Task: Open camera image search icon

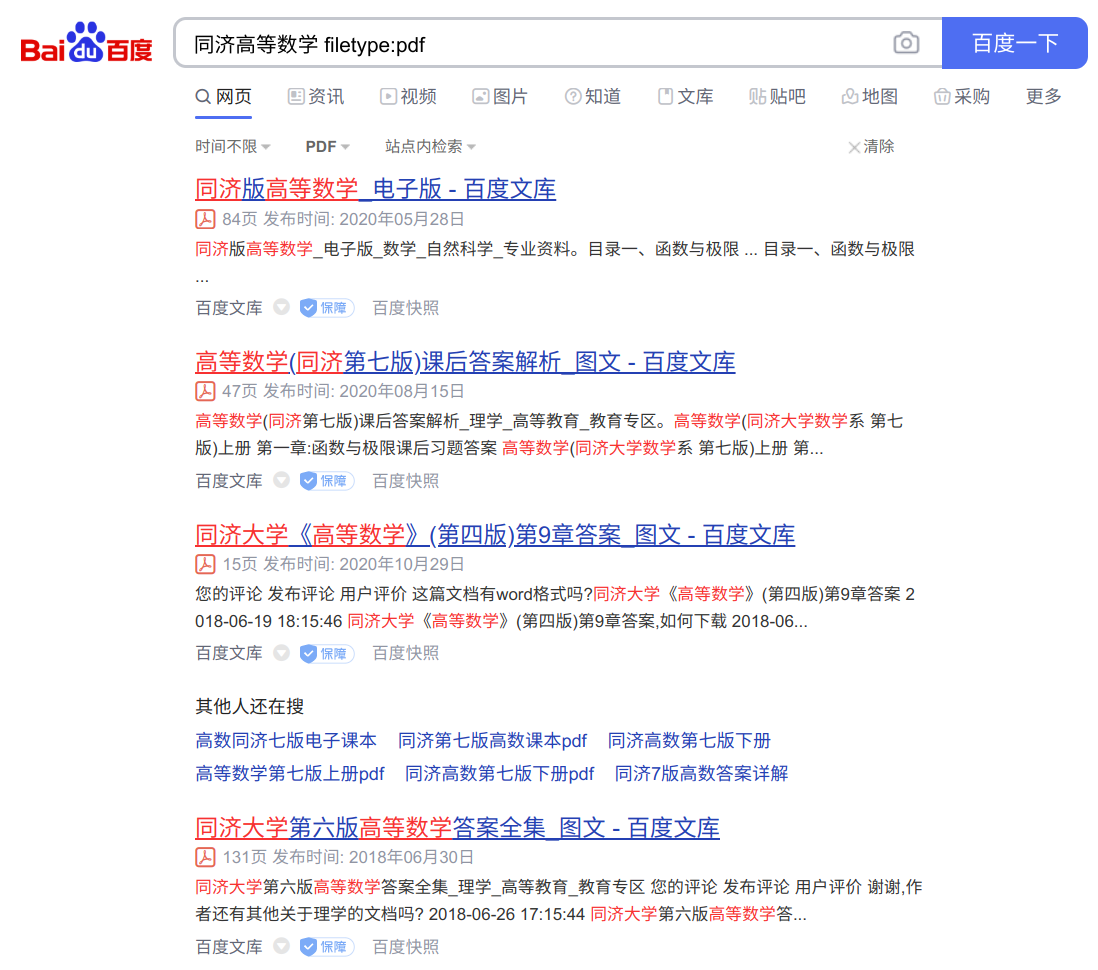Action: point(906,43)
